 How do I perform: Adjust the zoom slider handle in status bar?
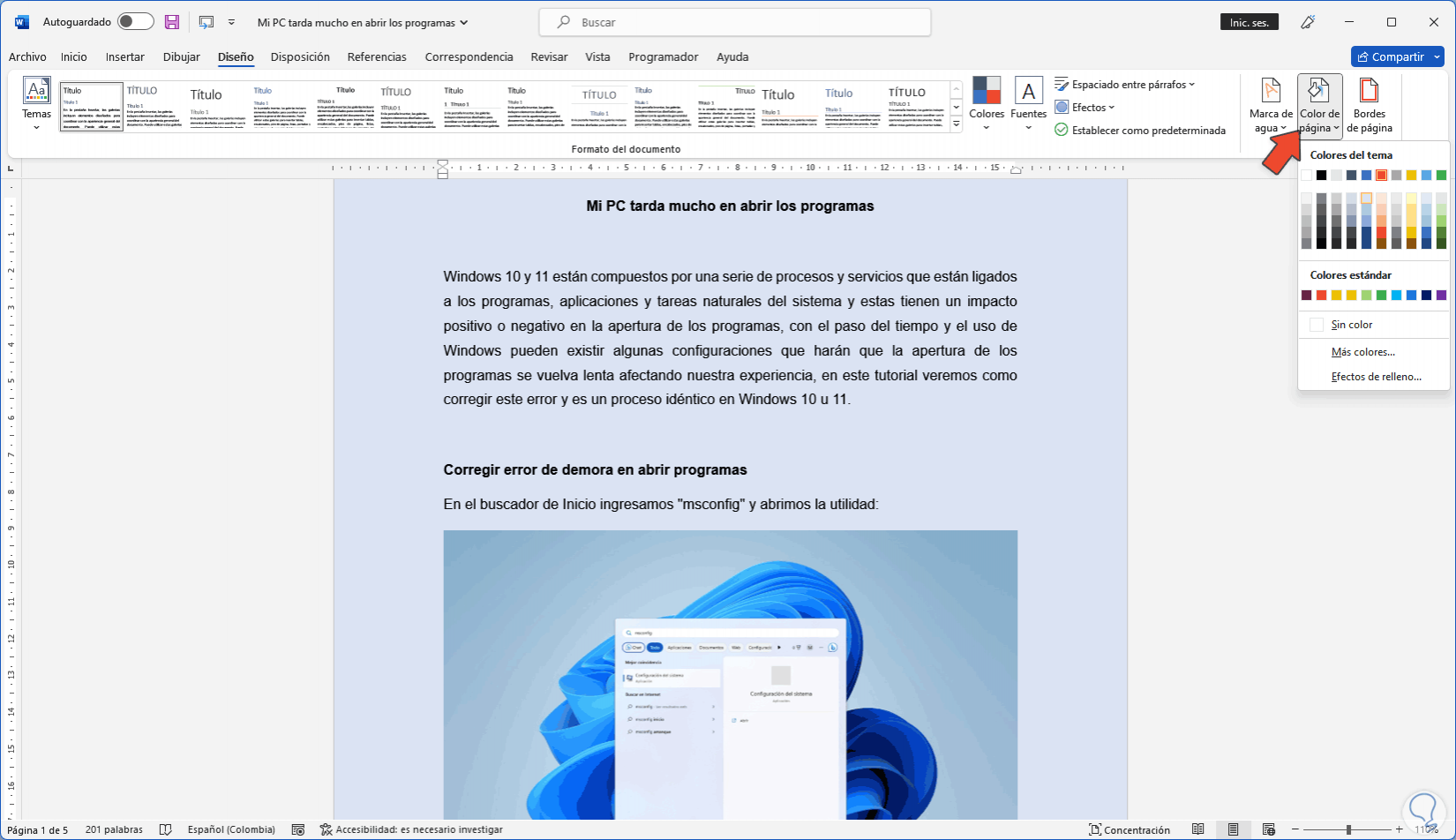1348,829
